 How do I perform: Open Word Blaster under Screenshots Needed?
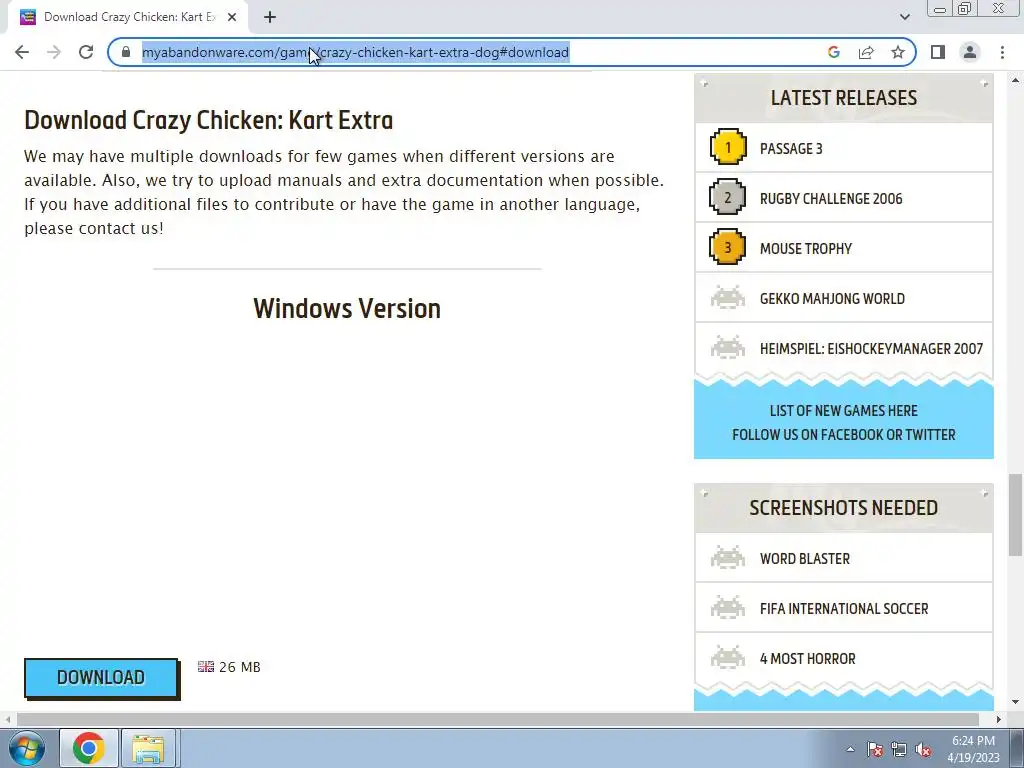805,558
